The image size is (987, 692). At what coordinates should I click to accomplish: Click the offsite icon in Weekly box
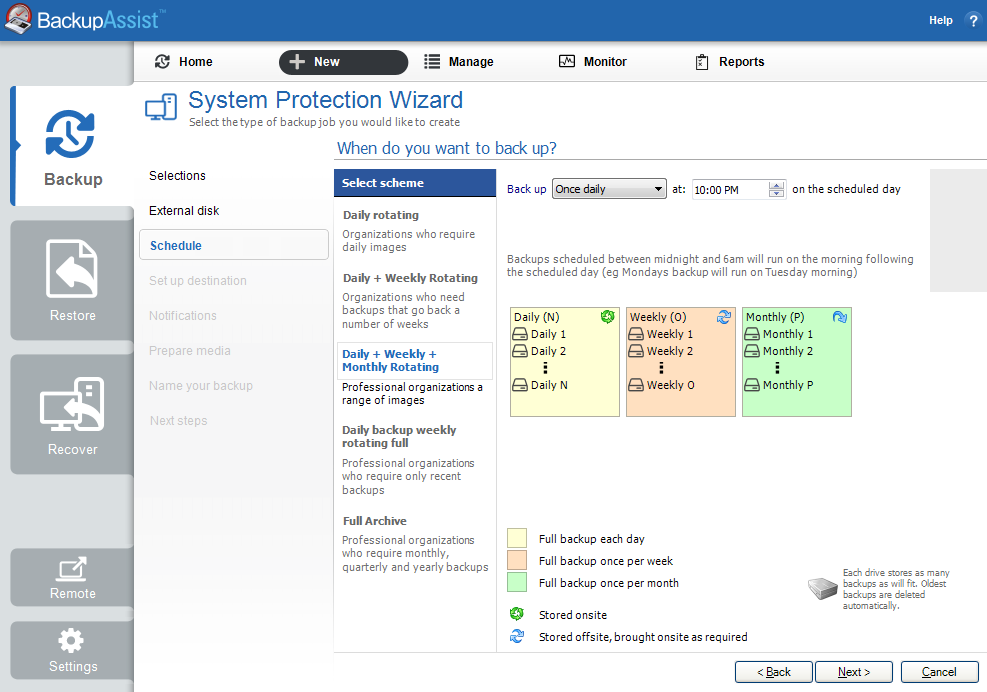724,317
